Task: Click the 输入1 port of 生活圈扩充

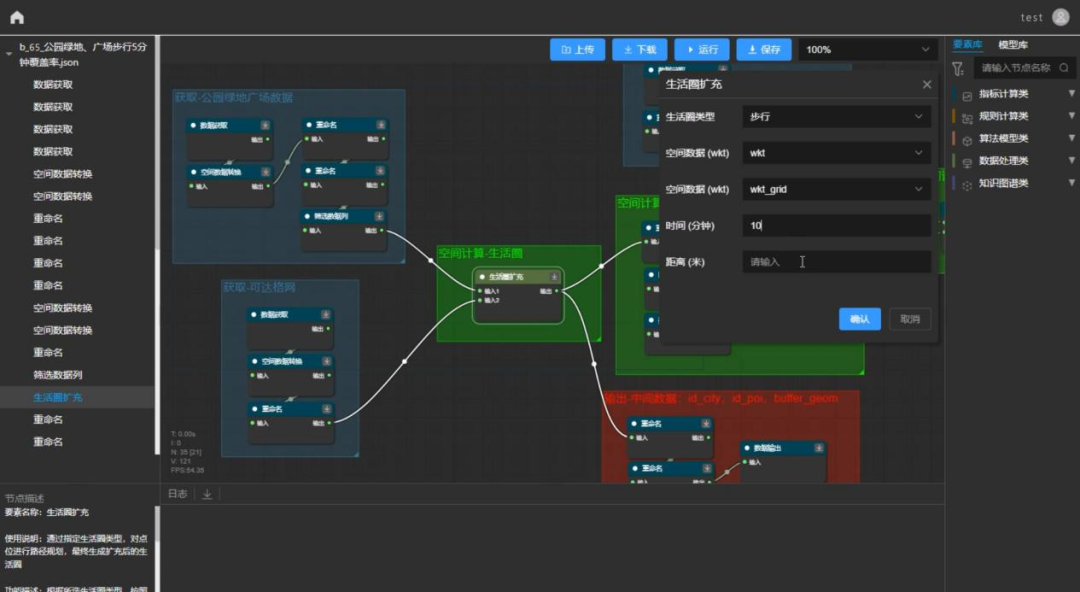Action: point(480,292)
